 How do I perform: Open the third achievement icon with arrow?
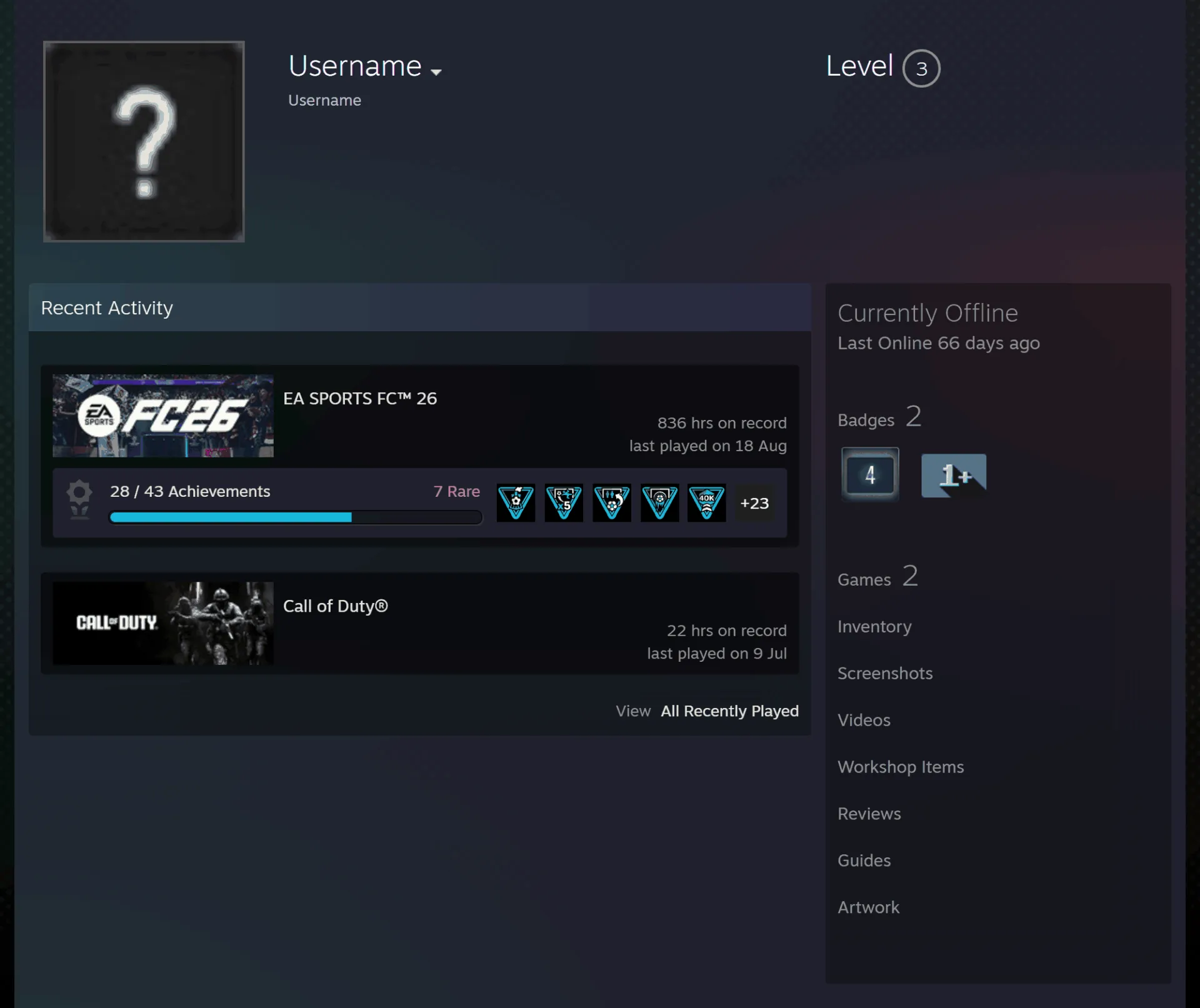tap(612, 502)
